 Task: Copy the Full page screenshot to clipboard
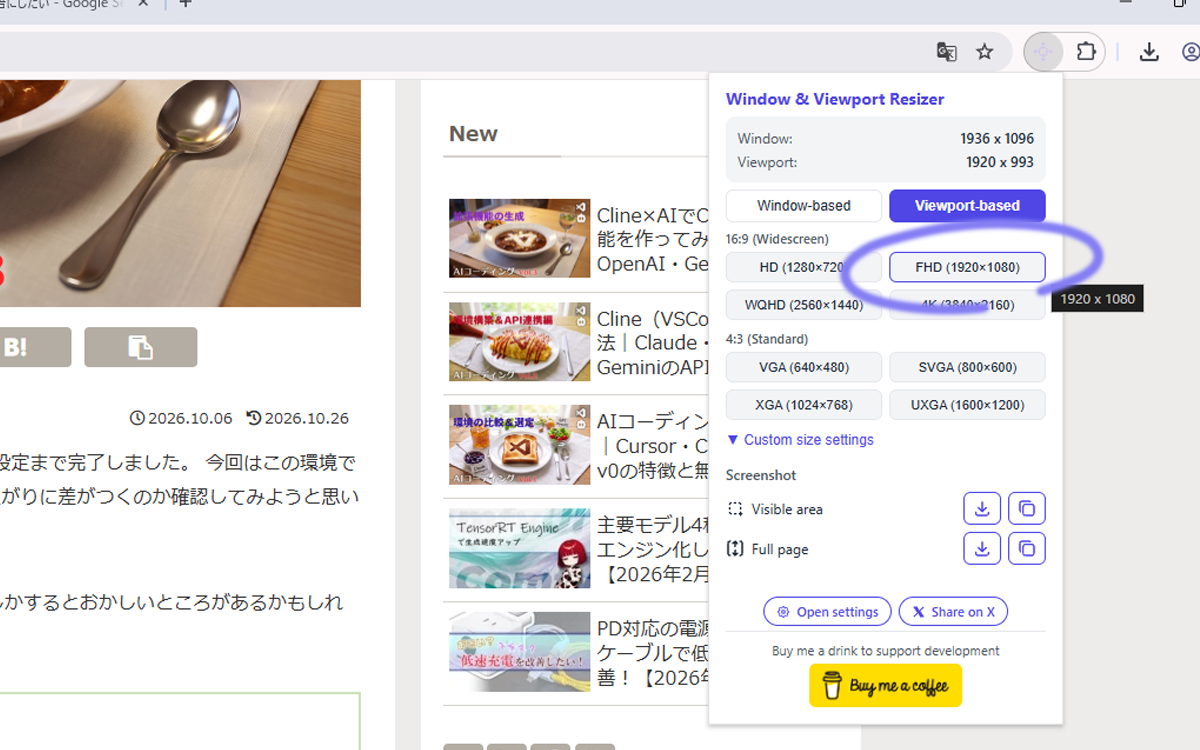[1027, 549]
